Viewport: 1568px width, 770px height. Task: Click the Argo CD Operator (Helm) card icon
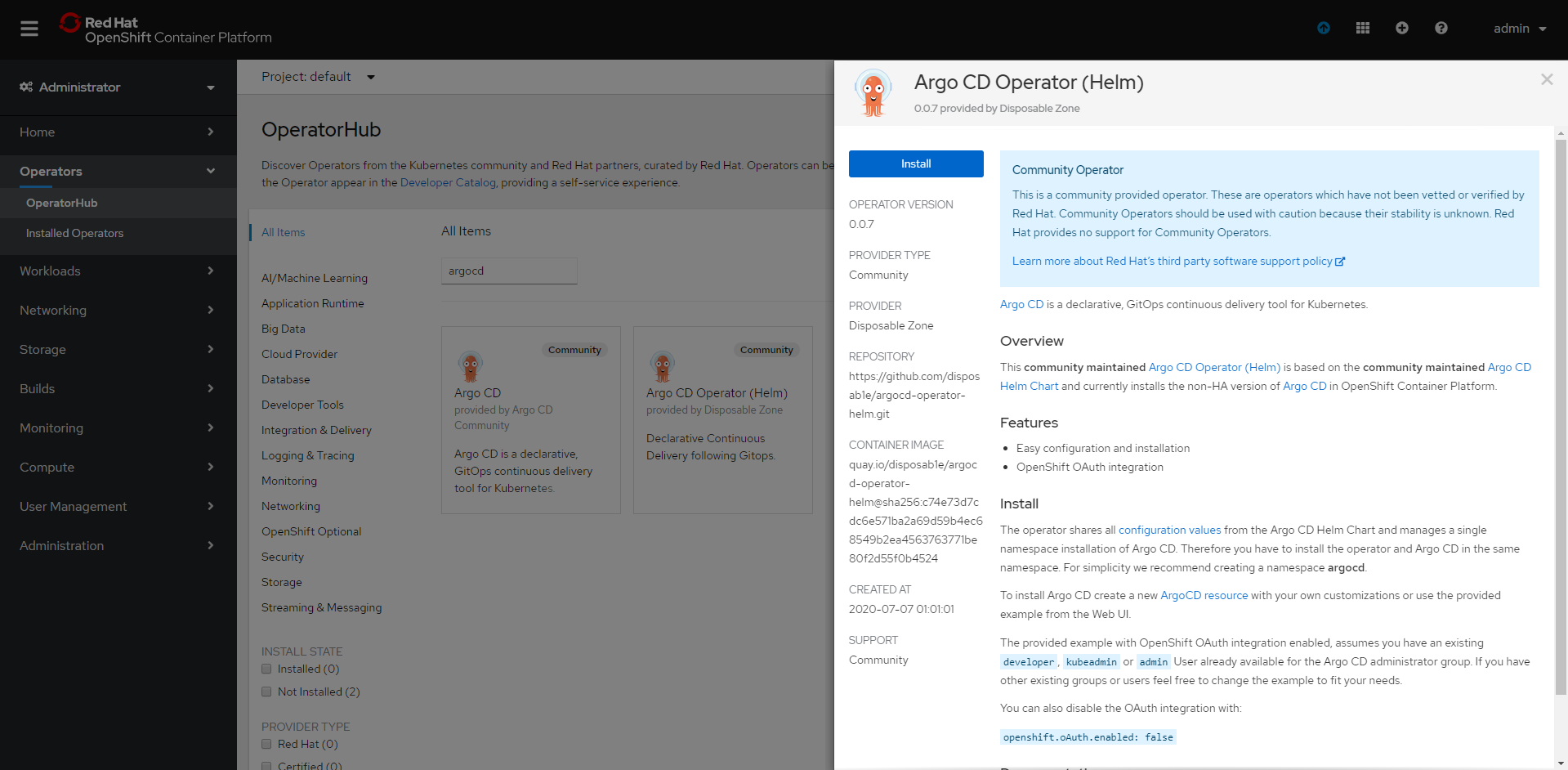(663, 367)
